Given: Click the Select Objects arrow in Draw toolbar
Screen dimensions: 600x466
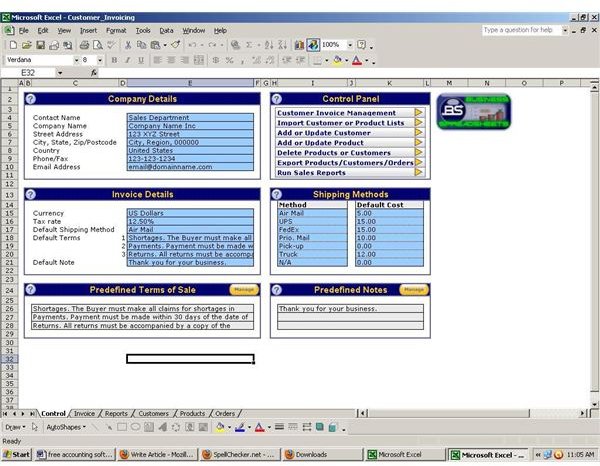Looking at the screenshot, I should click(35, 427).
